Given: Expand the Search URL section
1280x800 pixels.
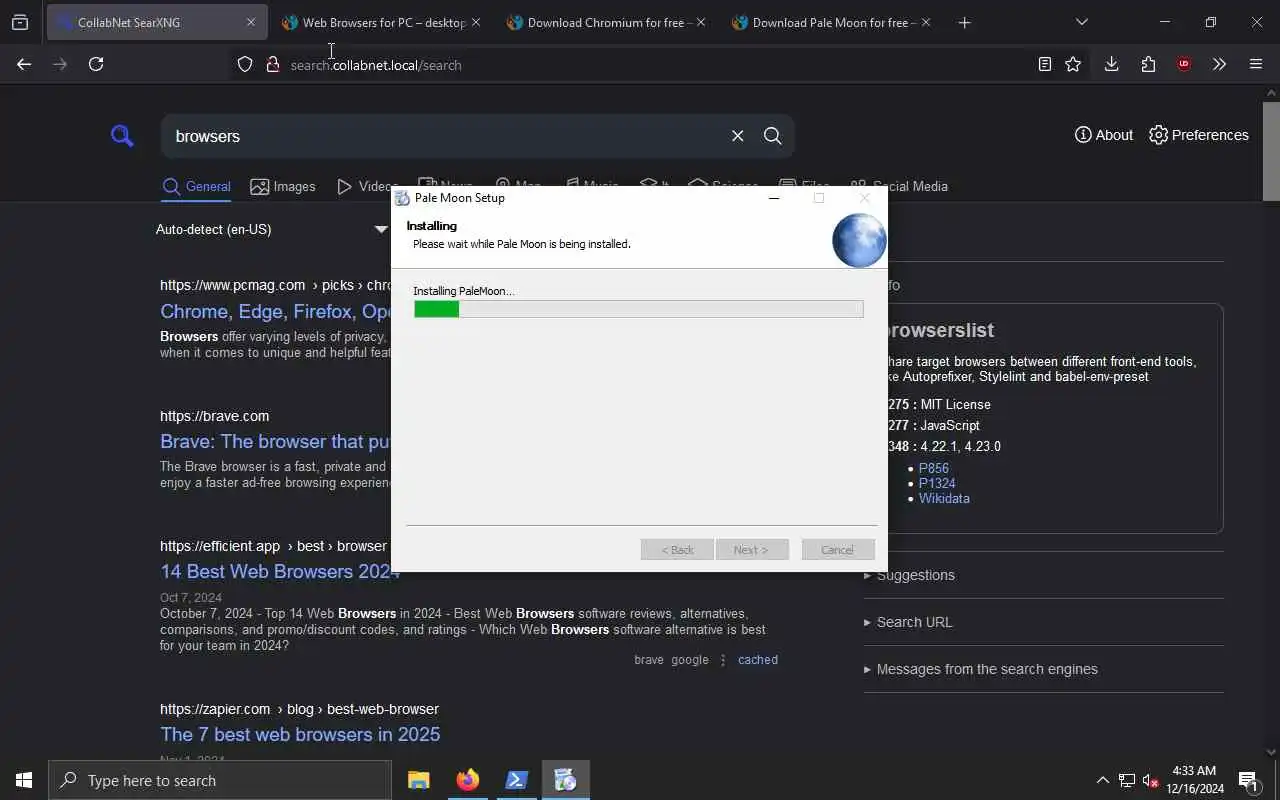Looking at the screenshot, I should click(908, 622).
